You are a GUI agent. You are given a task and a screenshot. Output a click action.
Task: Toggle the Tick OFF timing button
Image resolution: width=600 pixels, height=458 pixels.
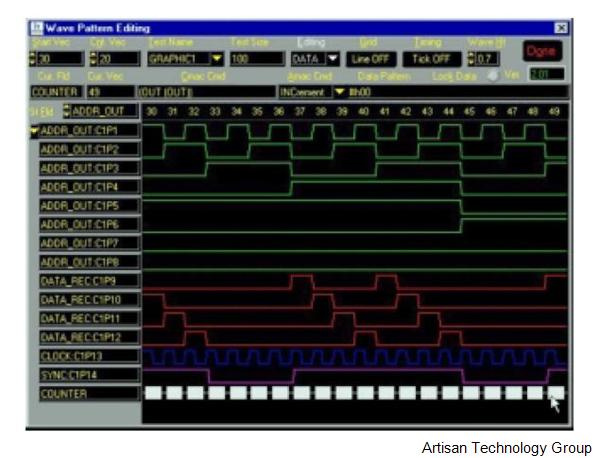(x=430, y=59)
